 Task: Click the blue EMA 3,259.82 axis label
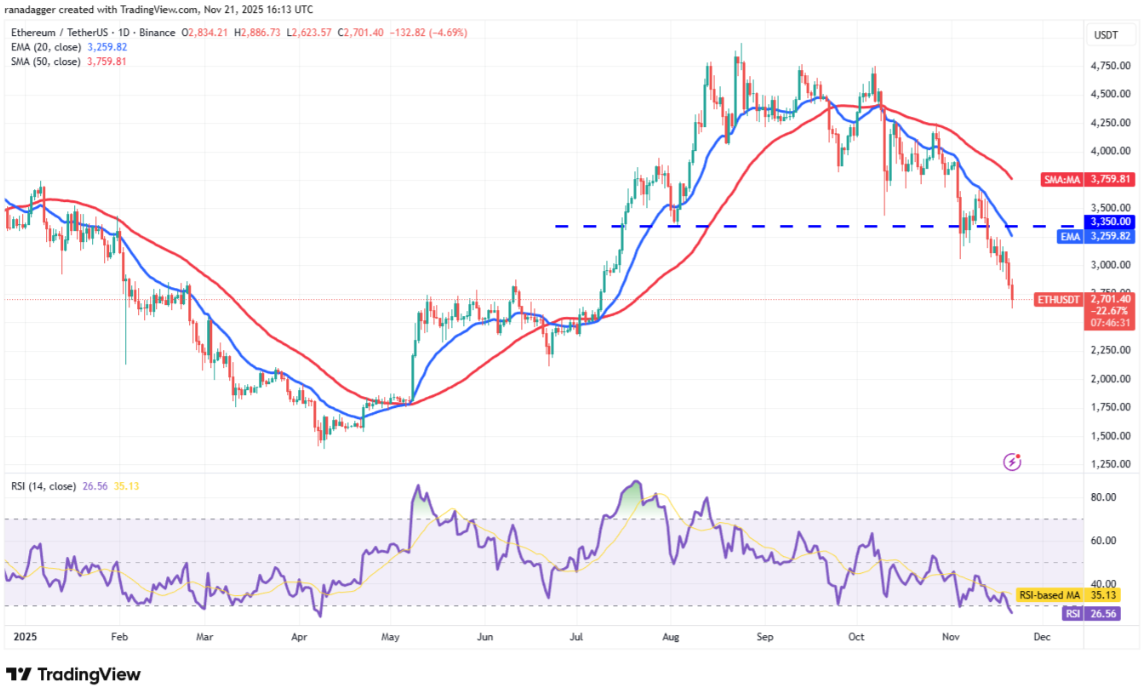coord(1098,235)
